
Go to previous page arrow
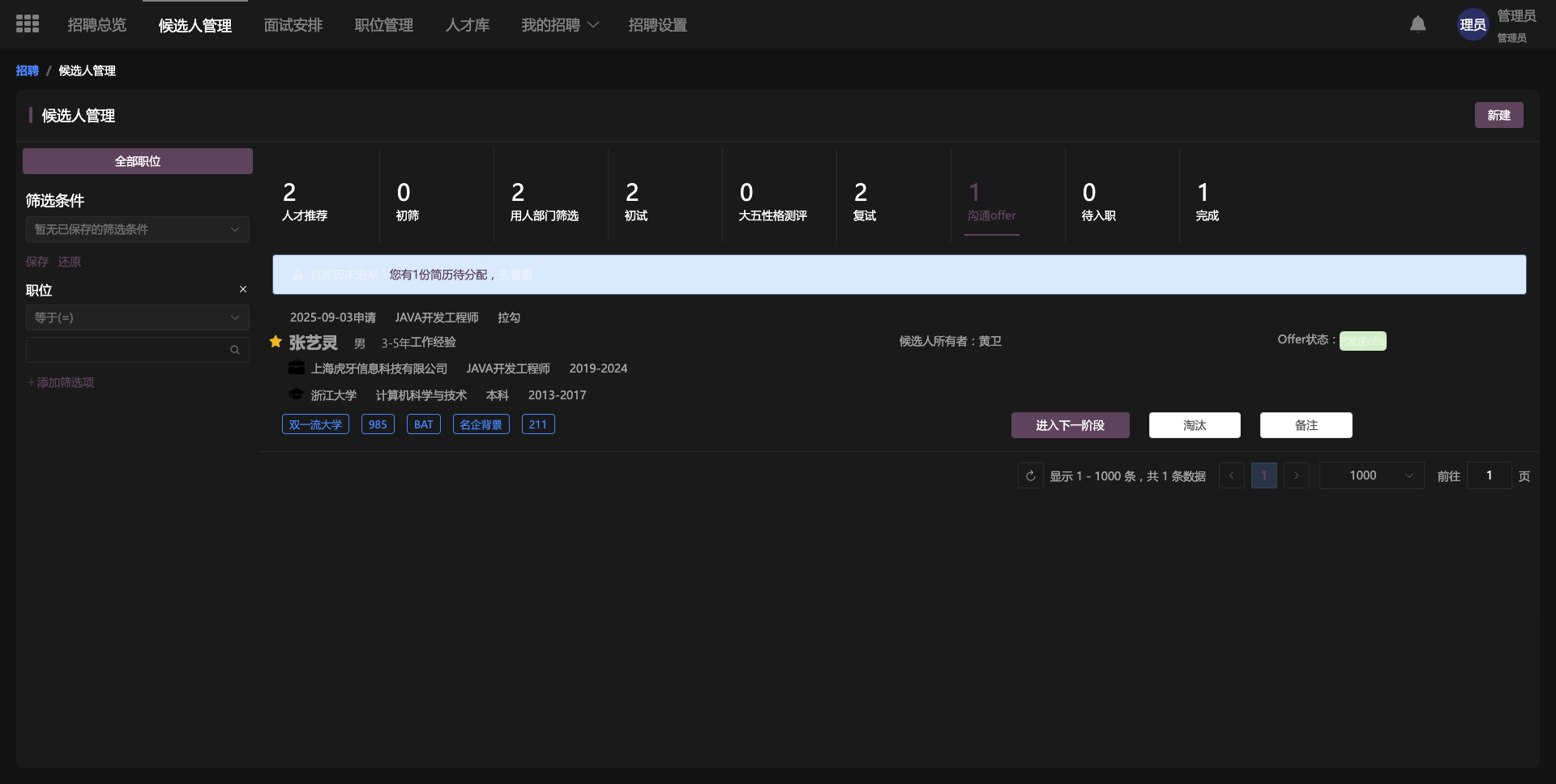(1231, 476)
